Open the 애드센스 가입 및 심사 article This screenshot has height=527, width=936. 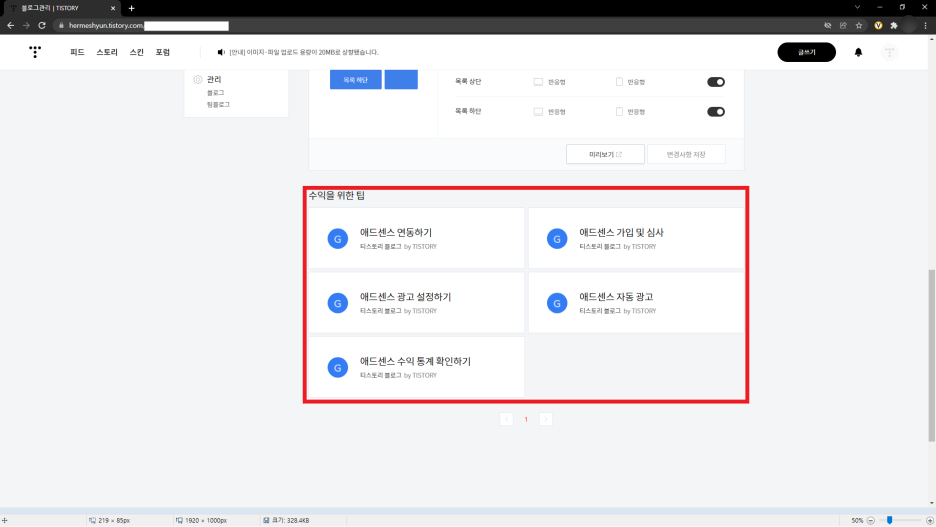point(621,232)
